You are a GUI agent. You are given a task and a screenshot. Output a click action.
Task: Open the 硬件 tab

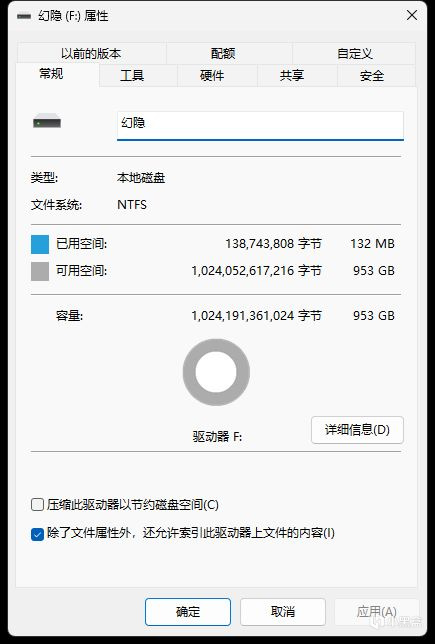212,76
